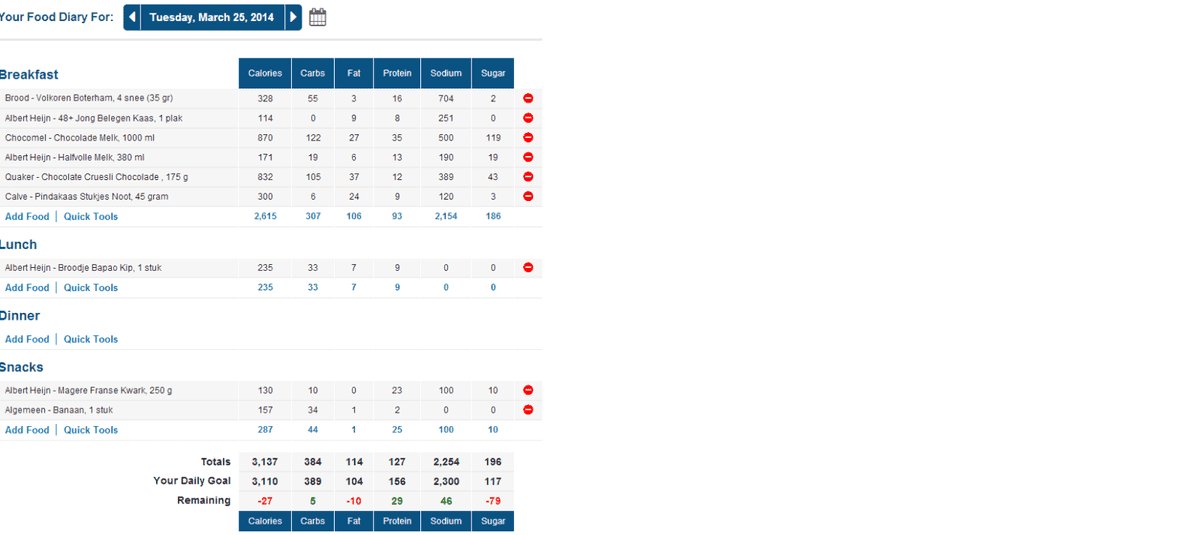Delete the Halfvolle Melk entry
The image size is (1200, 535).
click(528, 157)
